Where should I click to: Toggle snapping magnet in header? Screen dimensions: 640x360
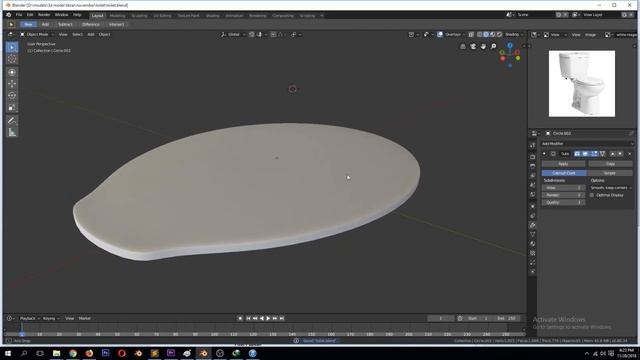tap(252, 35)
